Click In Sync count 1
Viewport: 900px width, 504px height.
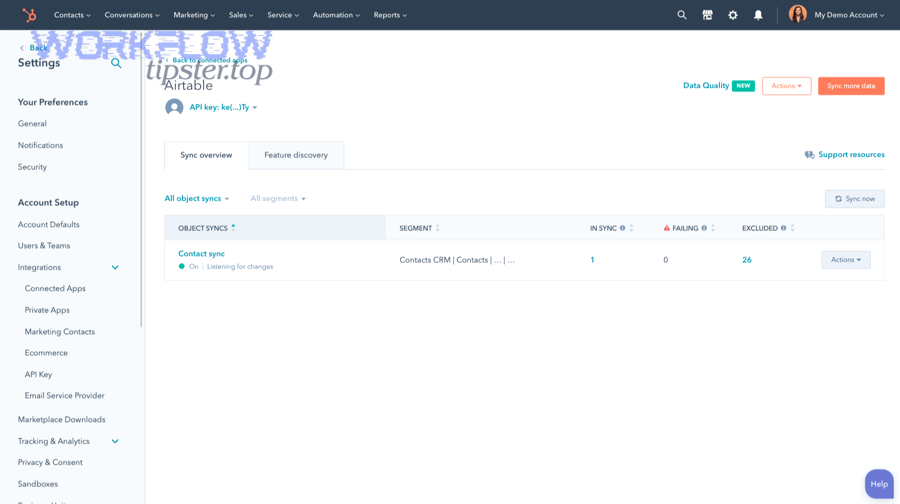[x=592, y=260]
